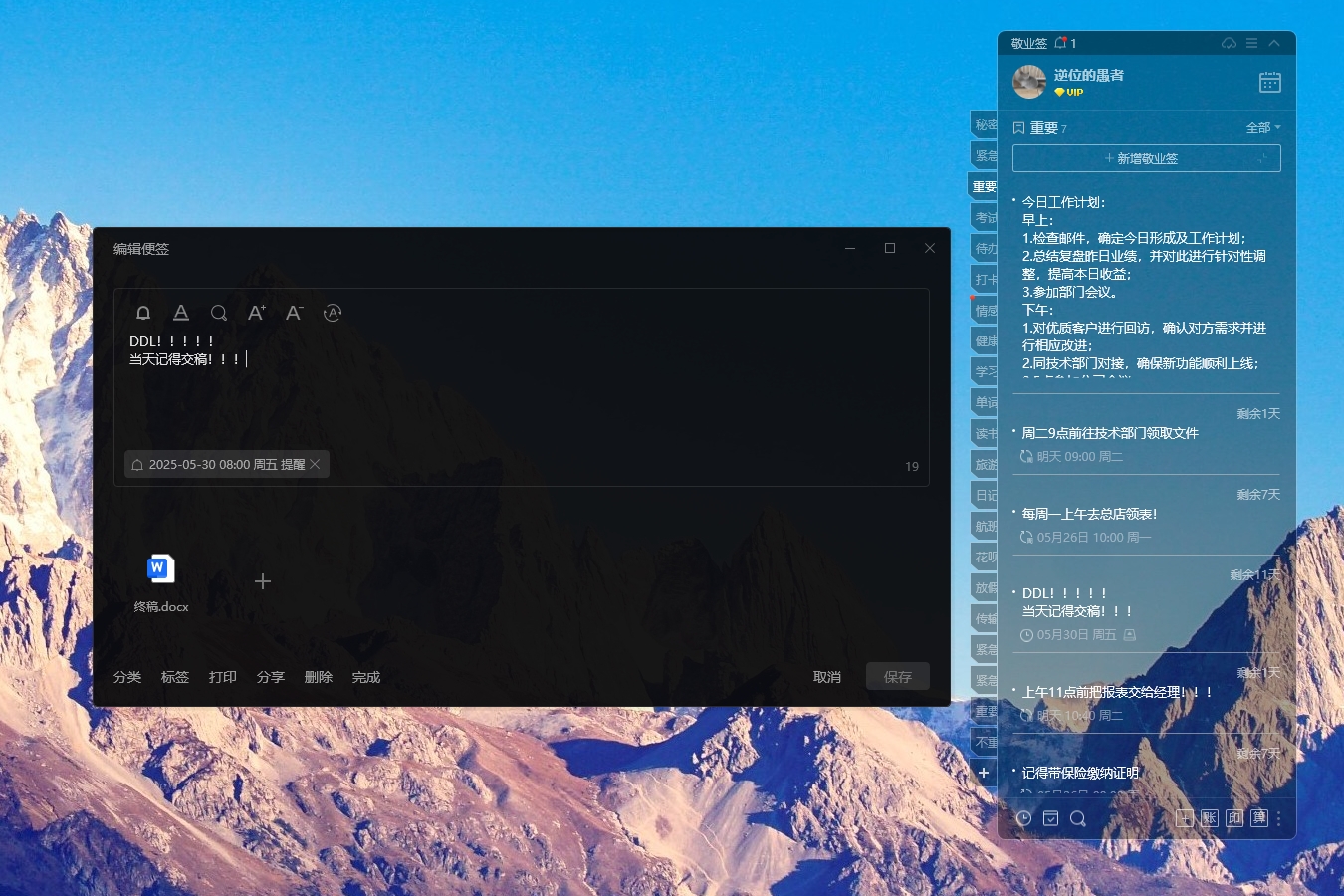Click the 2025-05-30 08:00 周五 提醒 chip

pyautogui.click(x=227, y=464)
